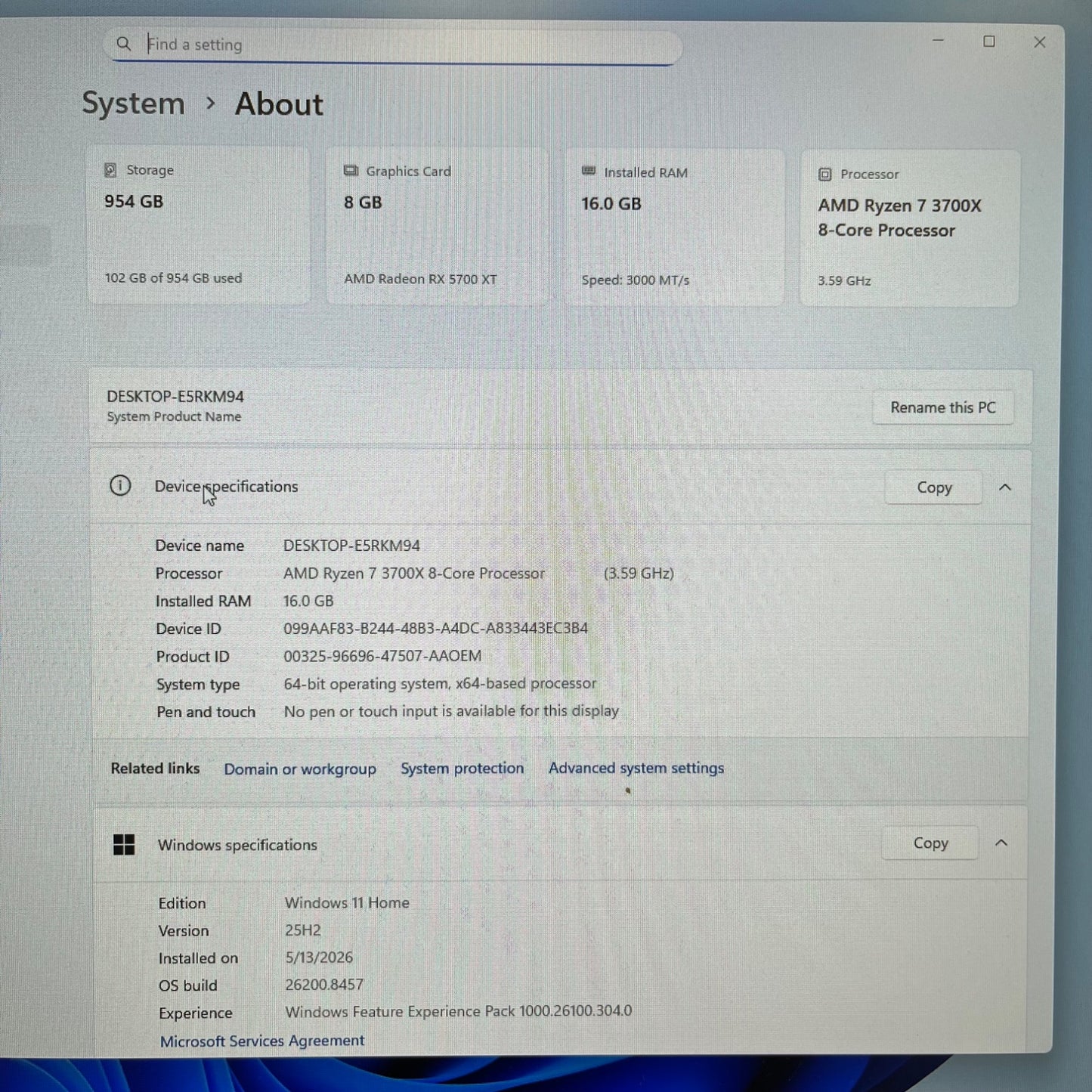
Task: Click the Installed RAM memory icon
Action: pyautogui.click(x=589, y=172)
